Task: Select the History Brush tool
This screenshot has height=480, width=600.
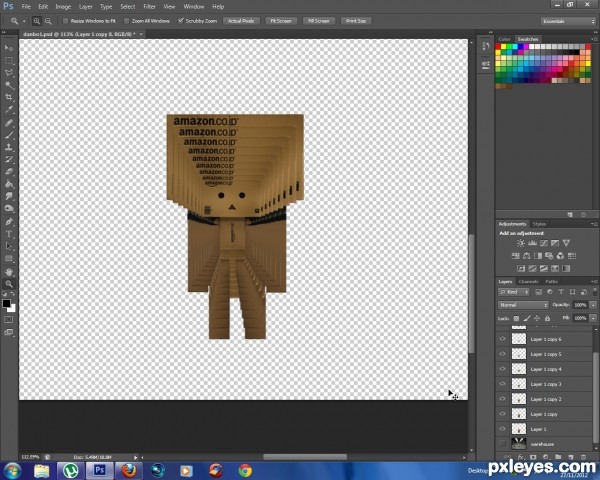Action: pyautogui.click(x=8, y=159)
